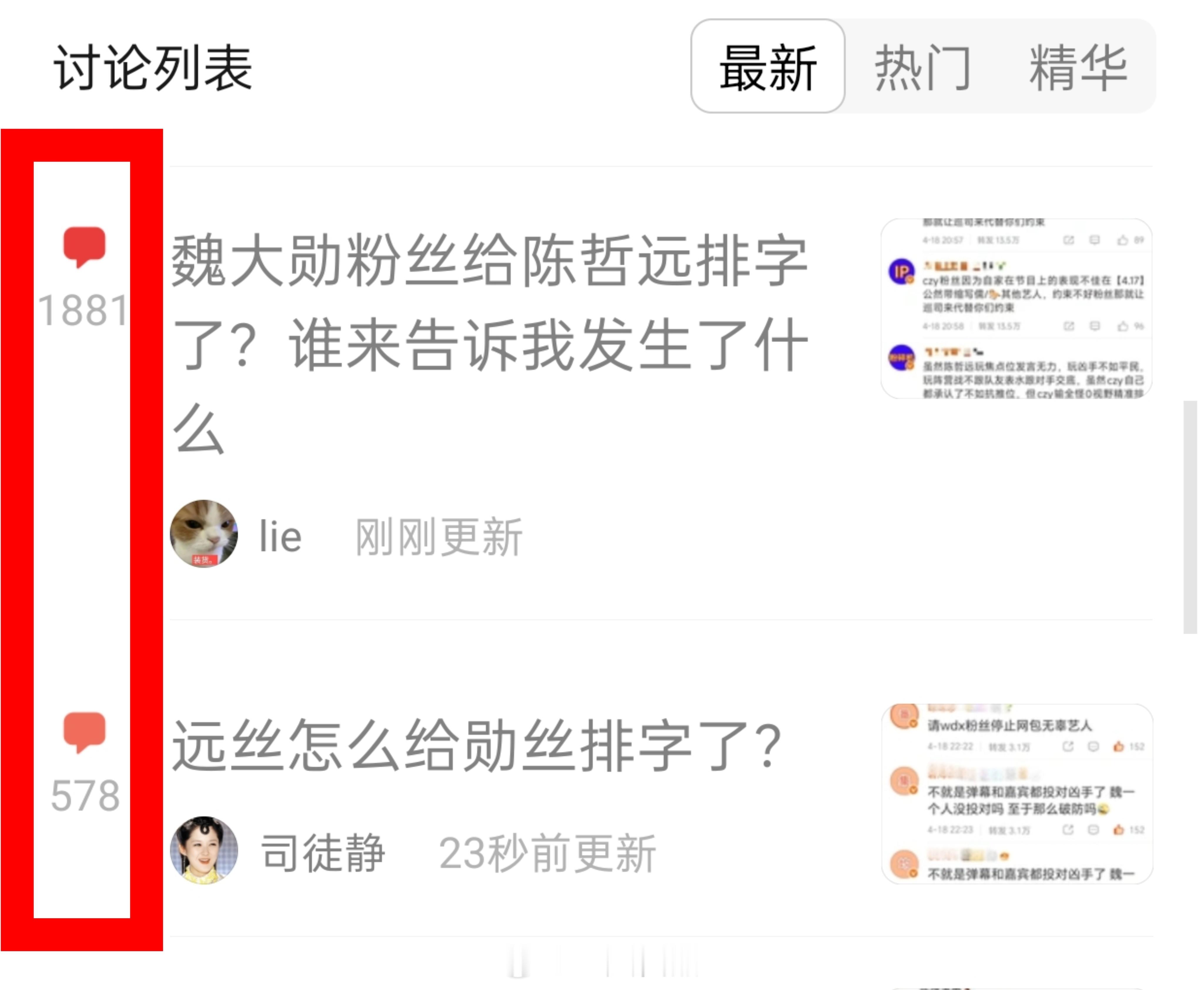
Task: Click the 23秒前更新 timestamp
Action: (x=547, y=853)
